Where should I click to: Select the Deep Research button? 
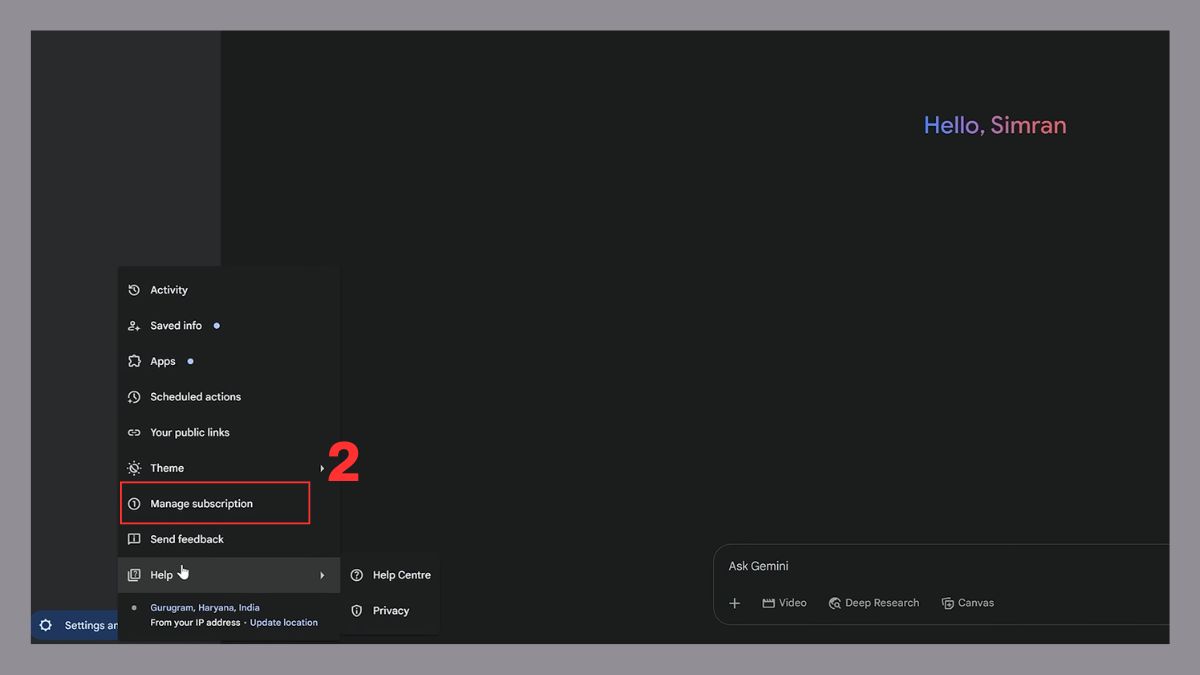point(874,603)
